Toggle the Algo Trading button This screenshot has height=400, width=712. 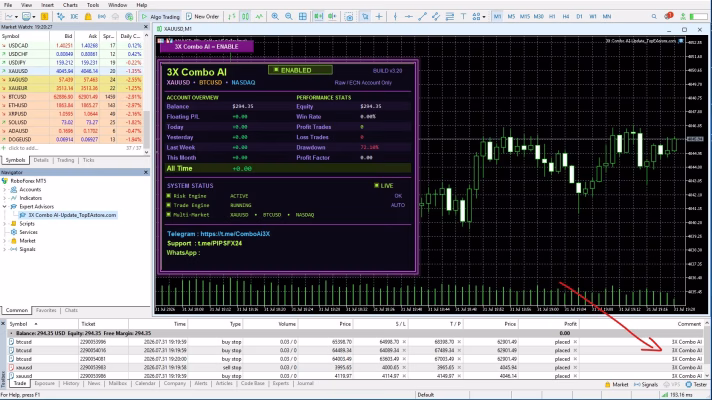[161, 16]
